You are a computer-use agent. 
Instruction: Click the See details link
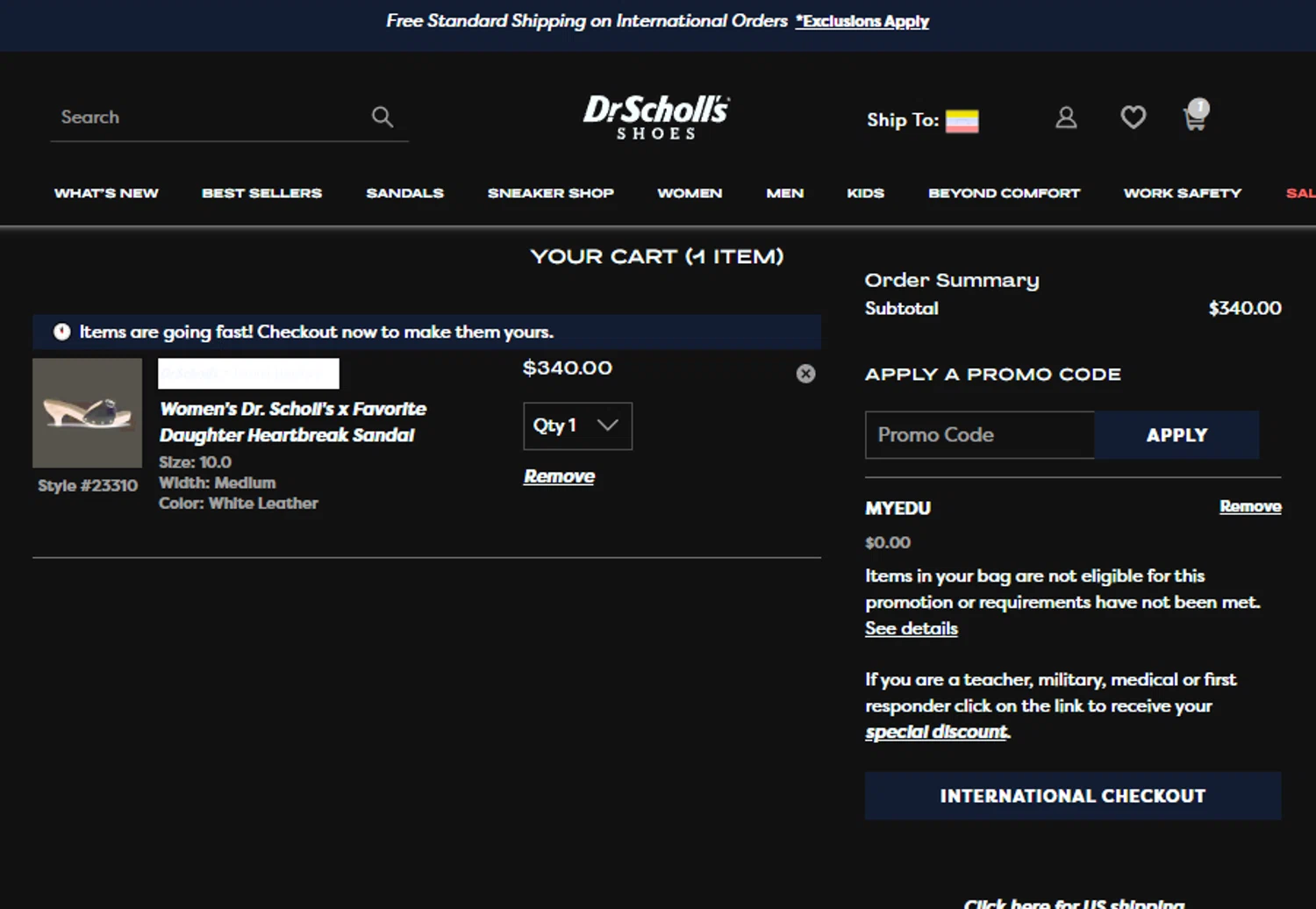pos(911,628)
